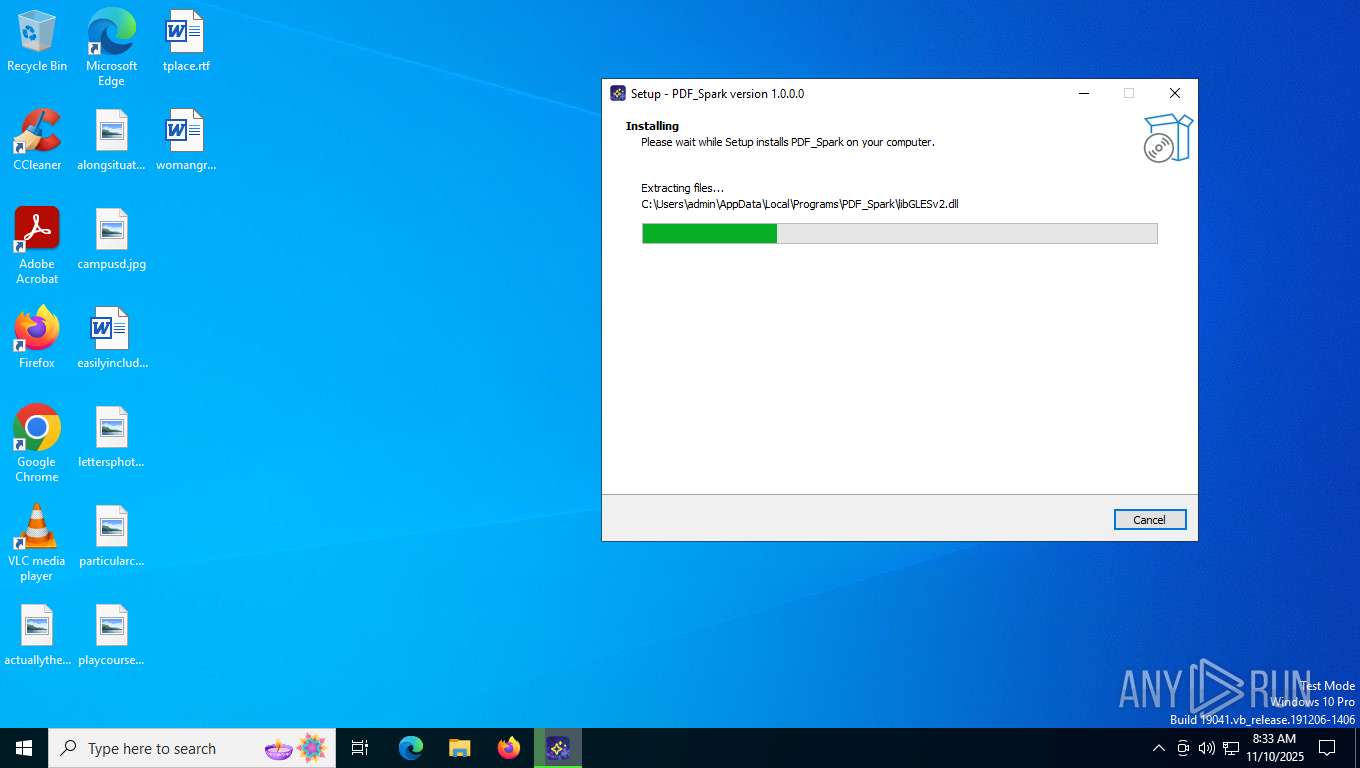Open the notification center icon

[x=1327, y=748]
